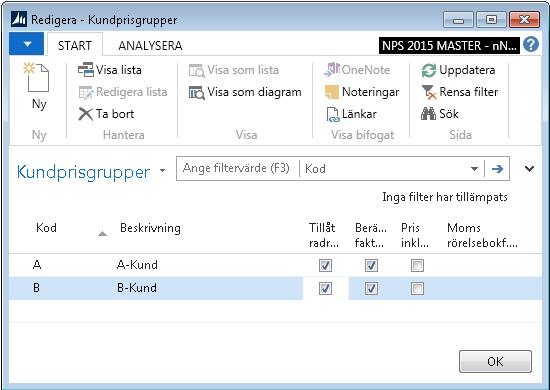Click the Moms rörelsebokf. column header
Screen dimensions: 550x390
pos(482,235)
